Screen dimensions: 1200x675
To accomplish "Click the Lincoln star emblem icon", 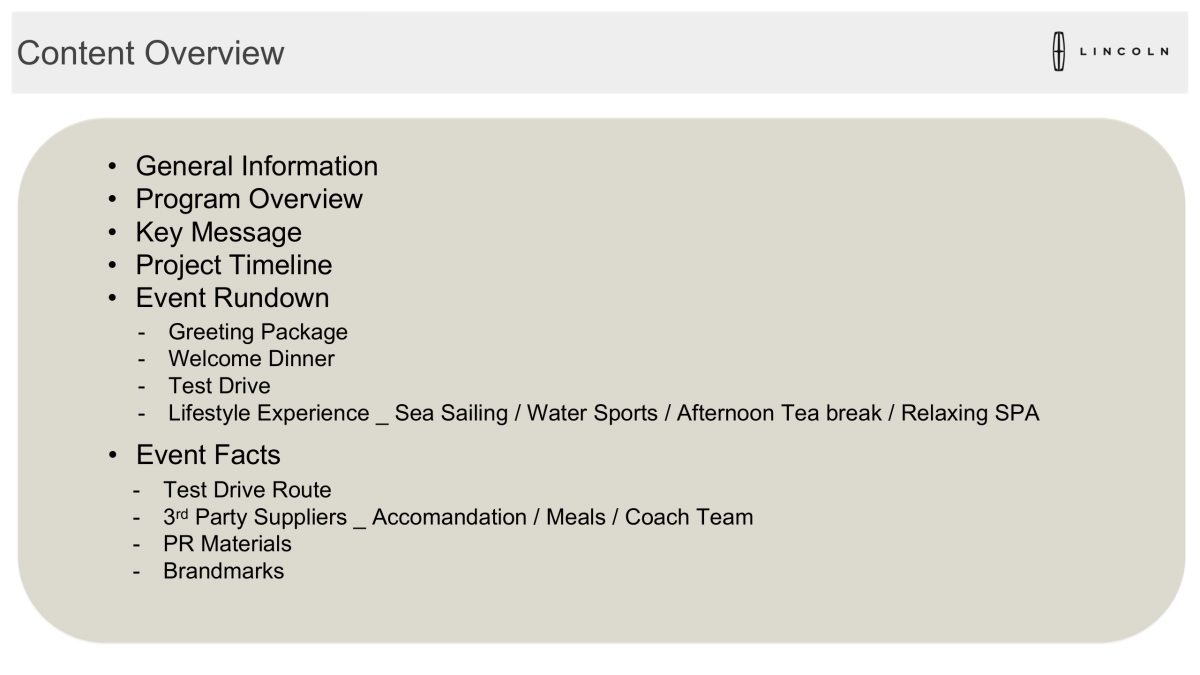I will [1057, 52].
